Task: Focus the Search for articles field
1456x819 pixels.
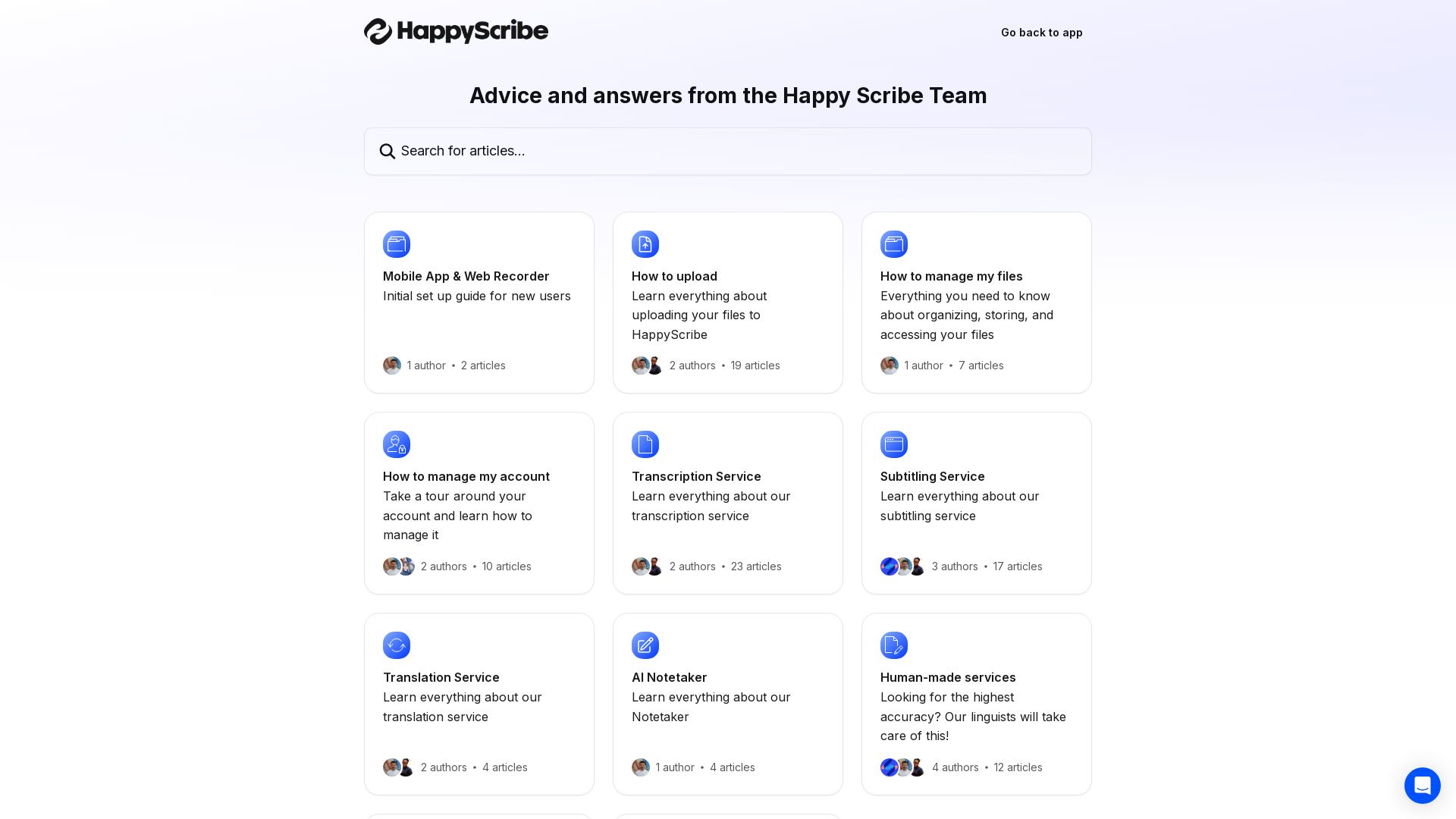Action: pyautogui.click(x=728, y=152)
